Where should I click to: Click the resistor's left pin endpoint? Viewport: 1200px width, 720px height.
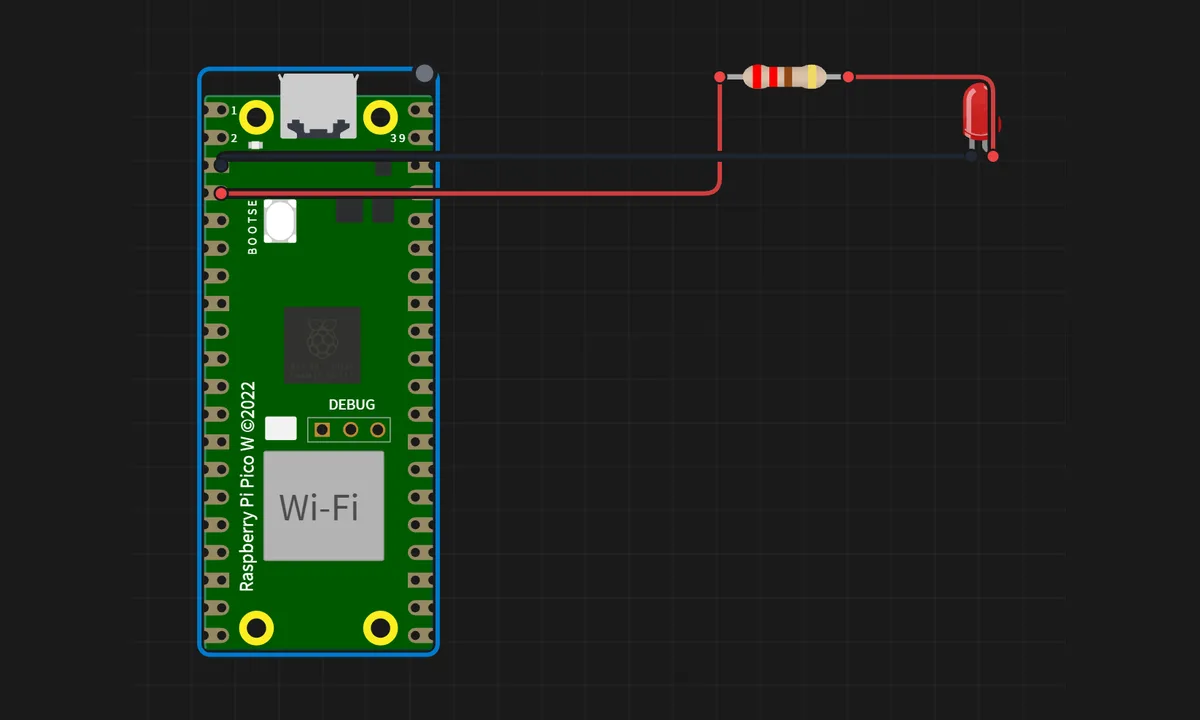720,76
